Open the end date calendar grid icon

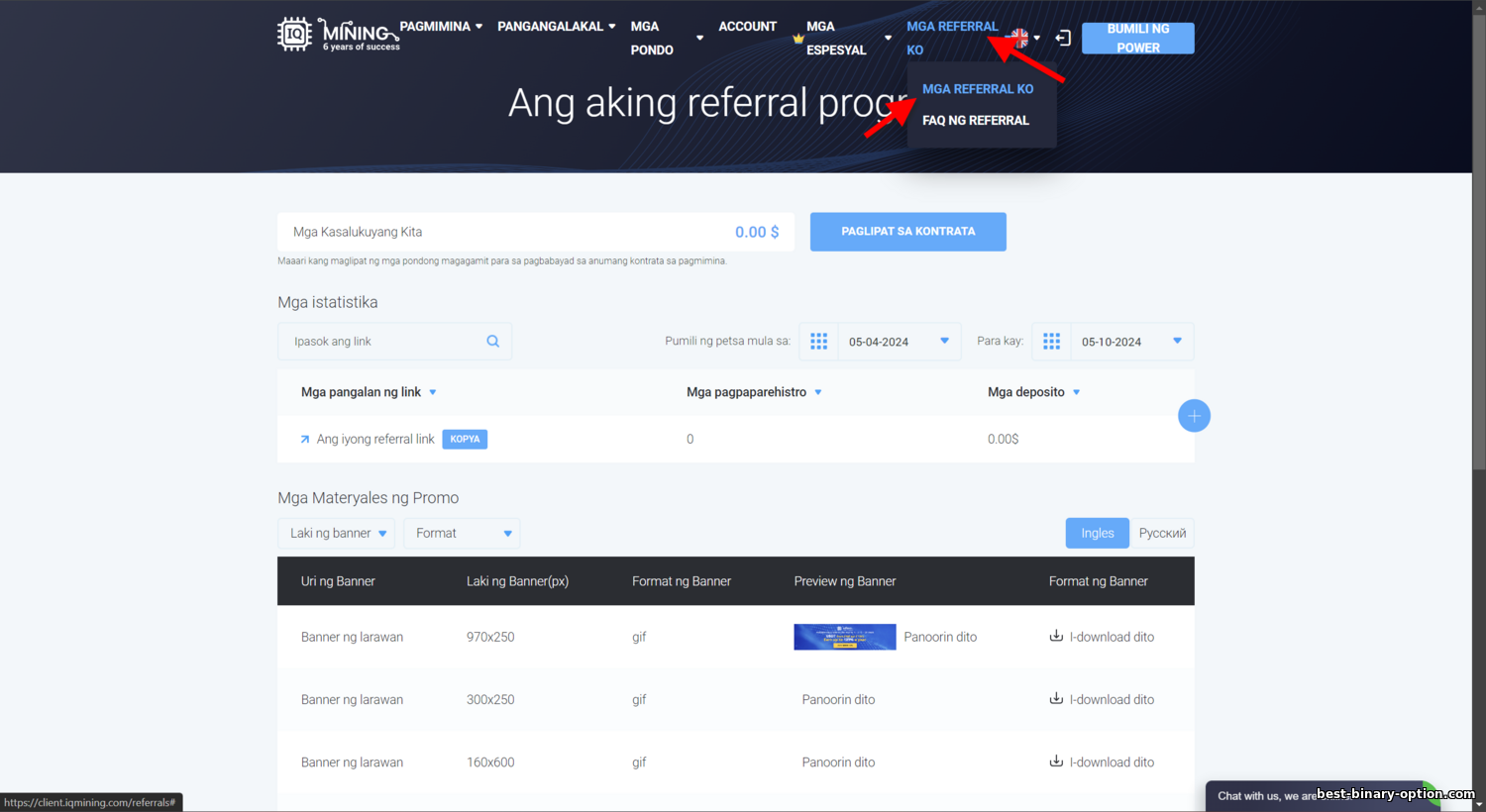[1051, 342]
